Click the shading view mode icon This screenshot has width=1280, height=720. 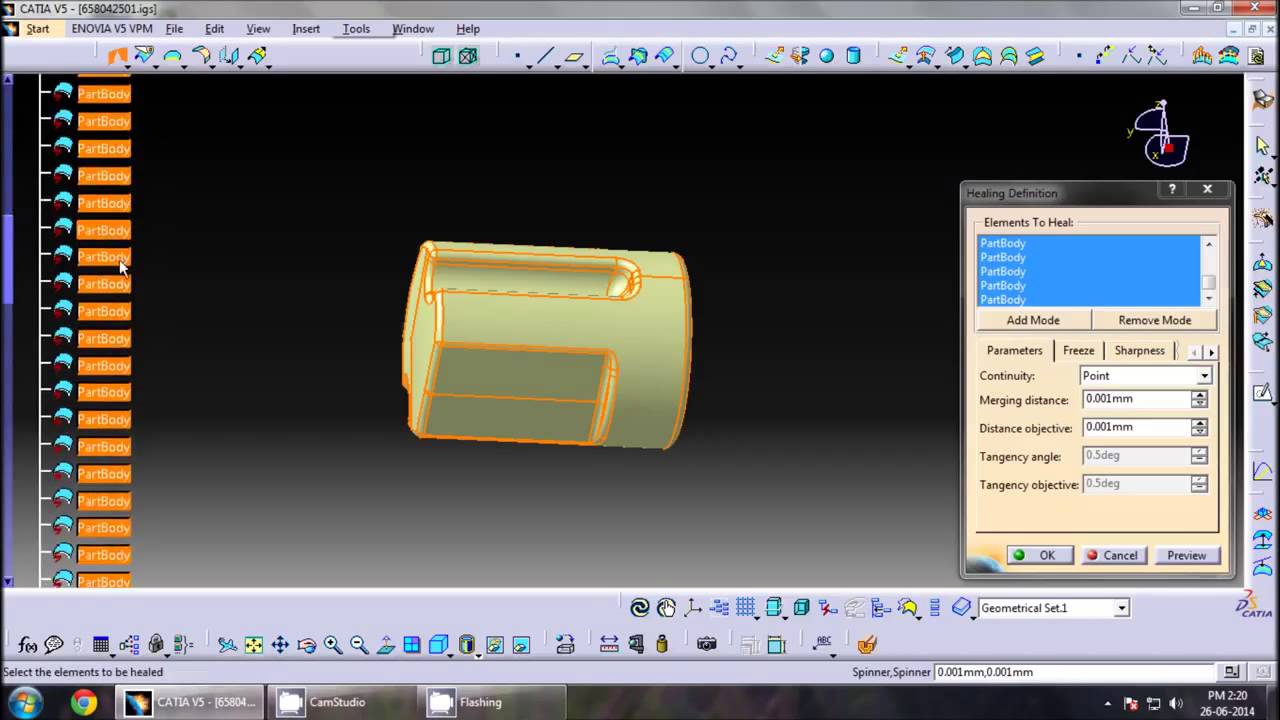[467, 645]
